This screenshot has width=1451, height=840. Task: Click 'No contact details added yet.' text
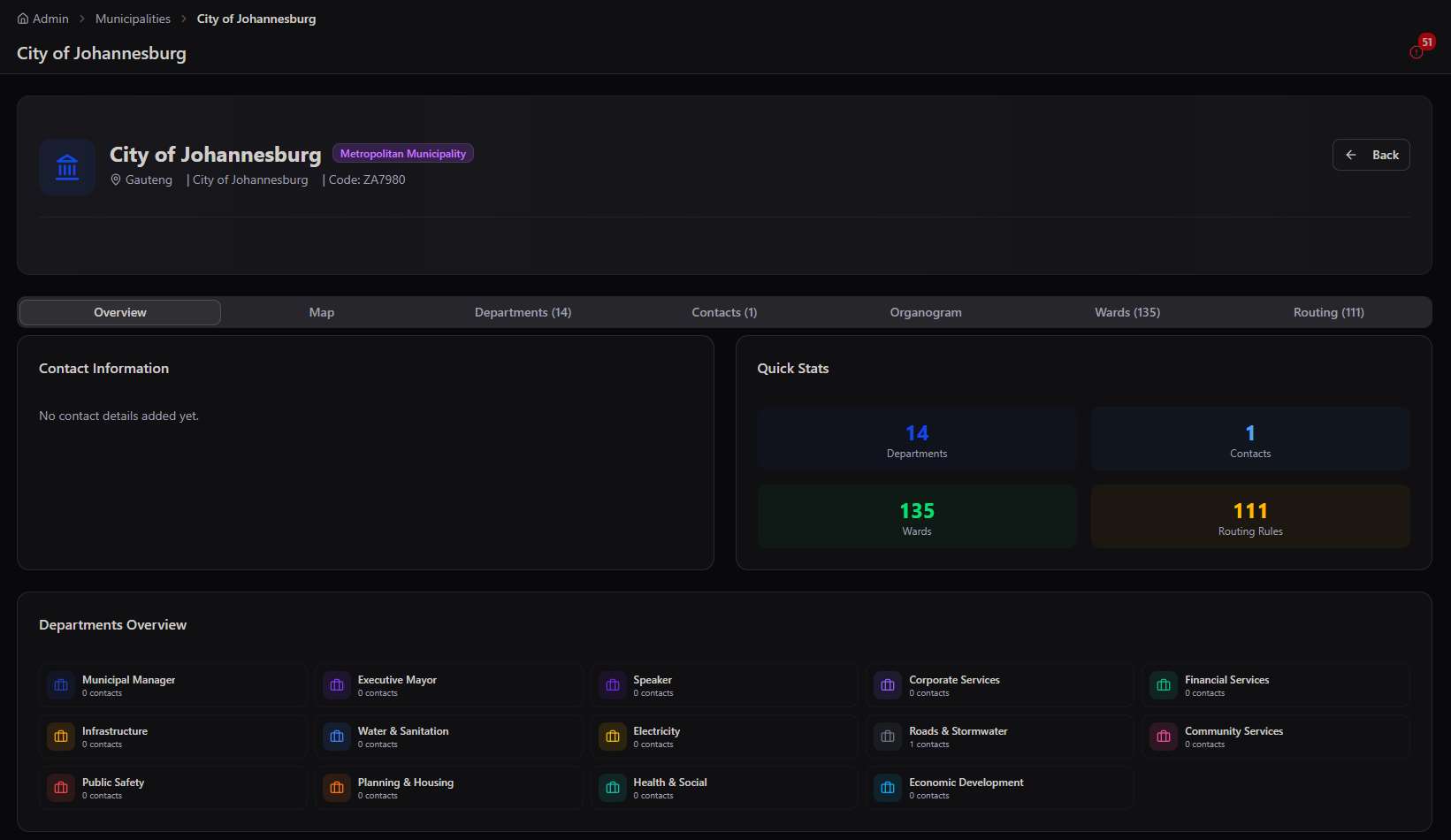coord(118,416)
